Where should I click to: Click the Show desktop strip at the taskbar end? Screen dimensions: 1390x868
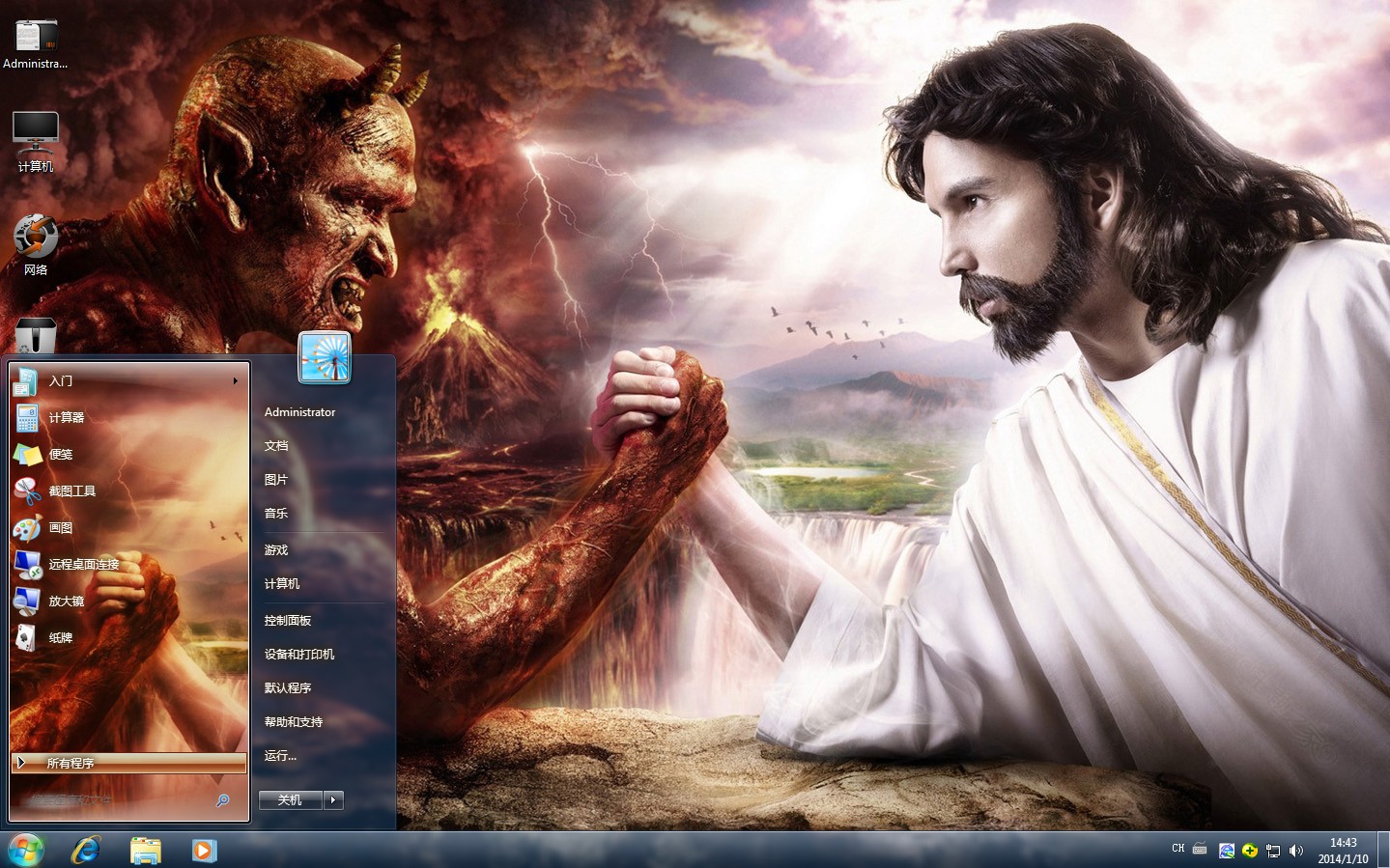click(1383, 851)
